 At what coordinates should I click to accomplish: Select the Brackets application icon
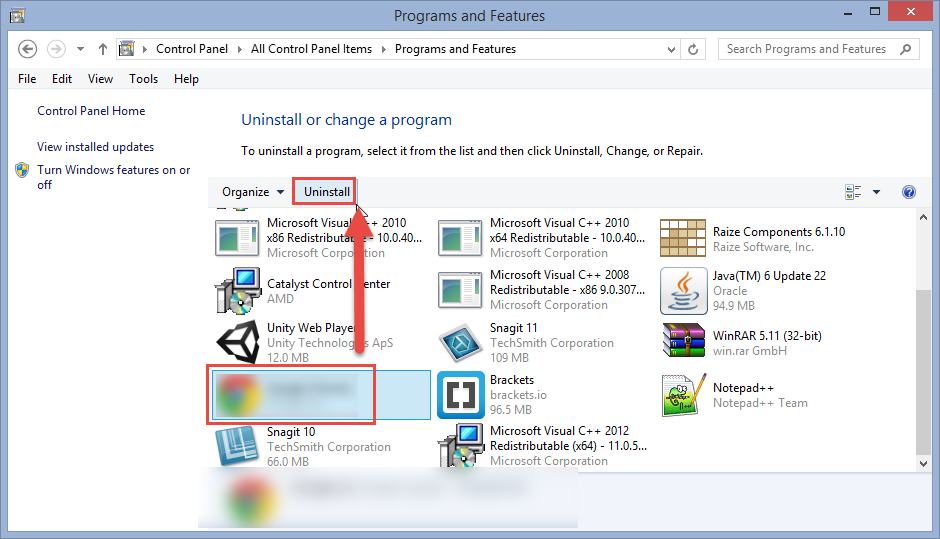coord(461,395)
